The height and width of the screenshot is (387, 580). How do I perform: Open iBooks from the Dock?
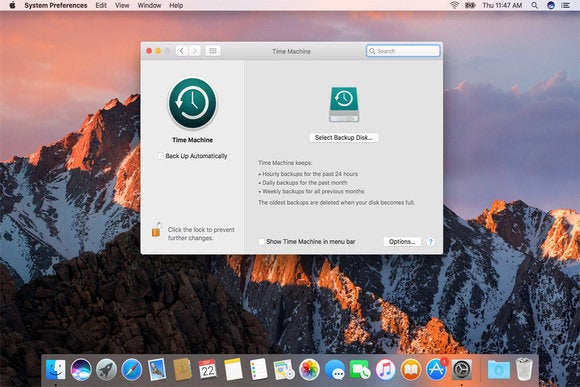[x=410, y=369]
